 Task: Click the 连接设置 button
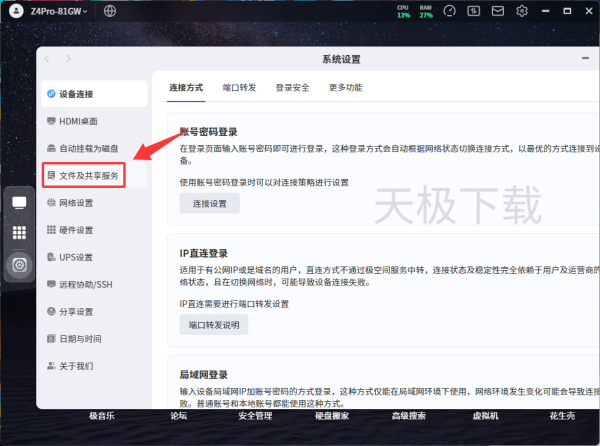(x=209, y=203)
